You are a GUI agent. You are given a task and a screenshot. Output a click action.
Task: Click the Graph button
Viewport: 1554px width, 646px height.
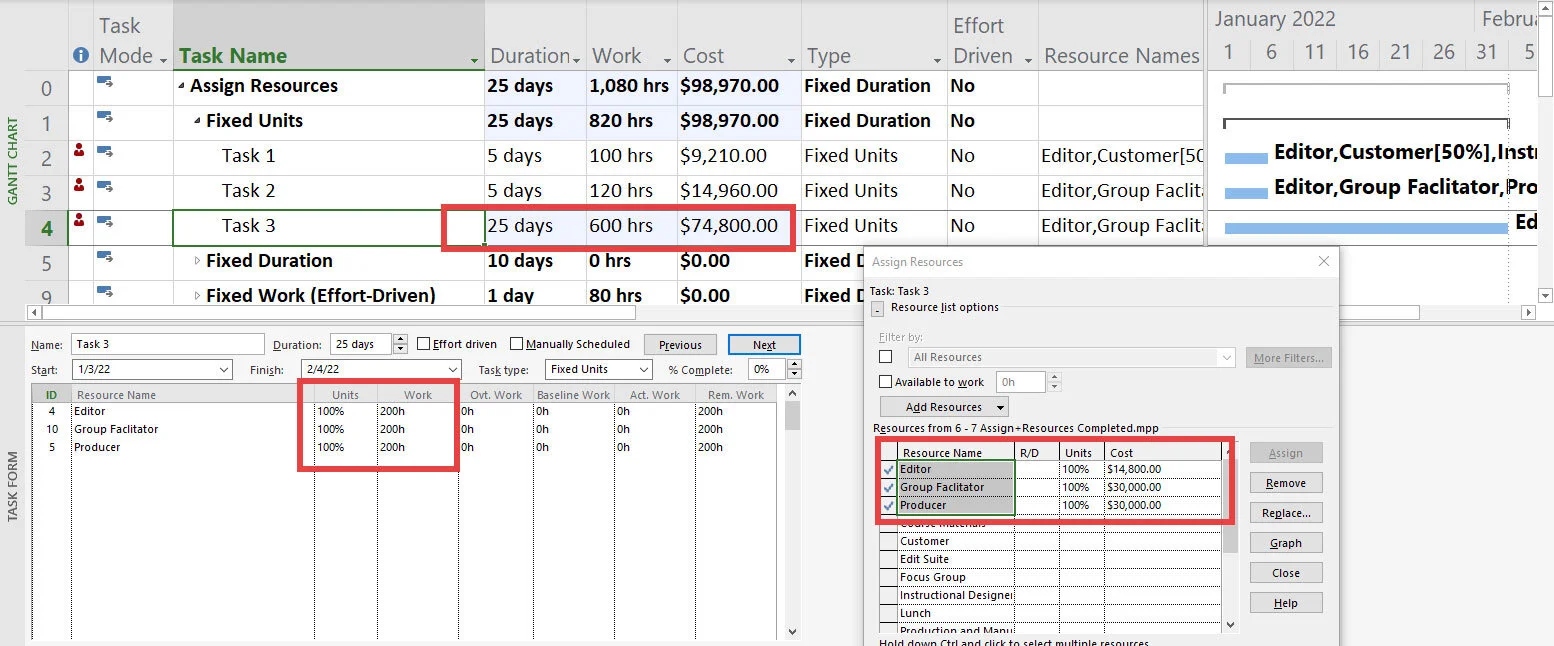pyautogui.click(x=1286, y=543)
